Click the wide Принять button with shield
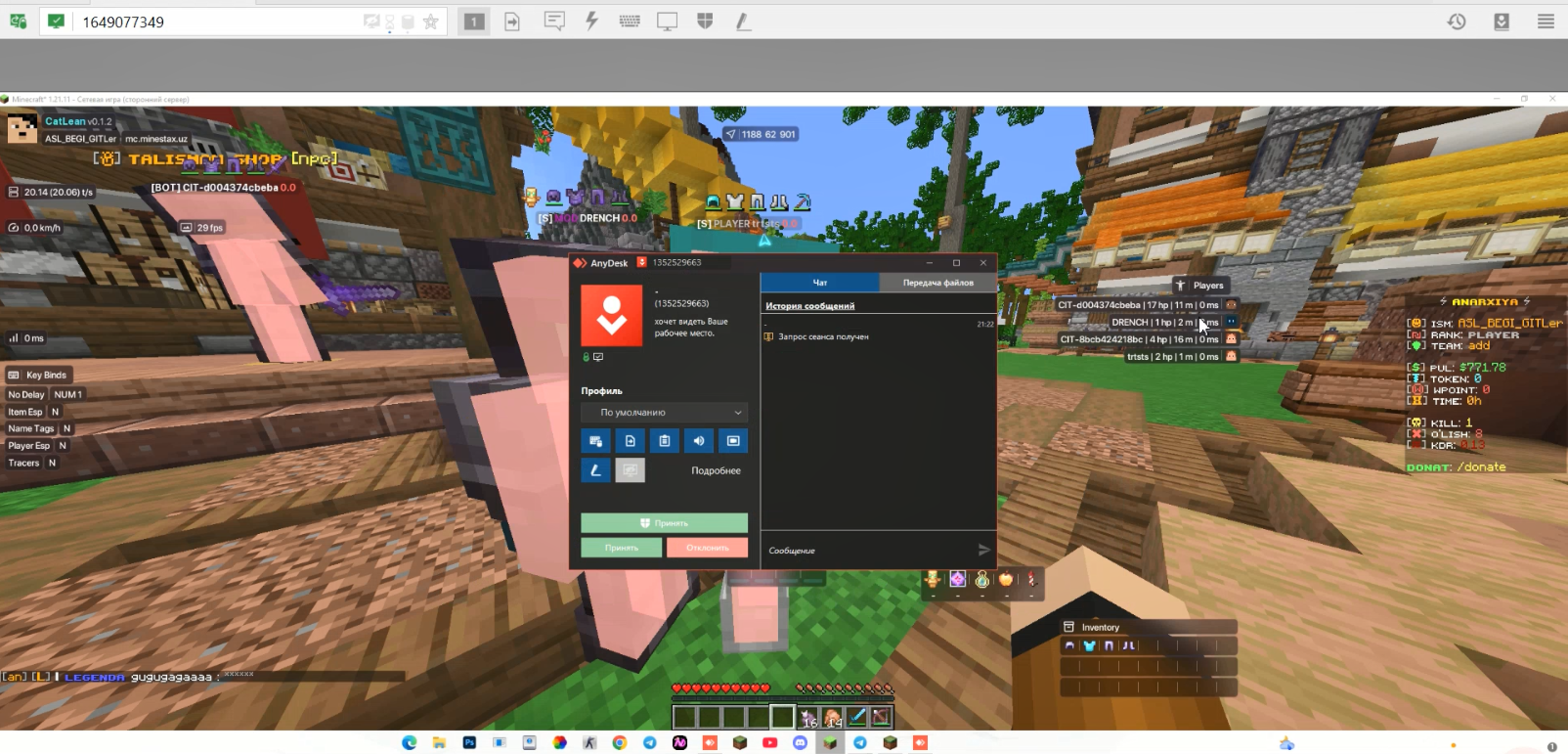The width and height of the screenshot is (1568, 754). click(664, 523)
